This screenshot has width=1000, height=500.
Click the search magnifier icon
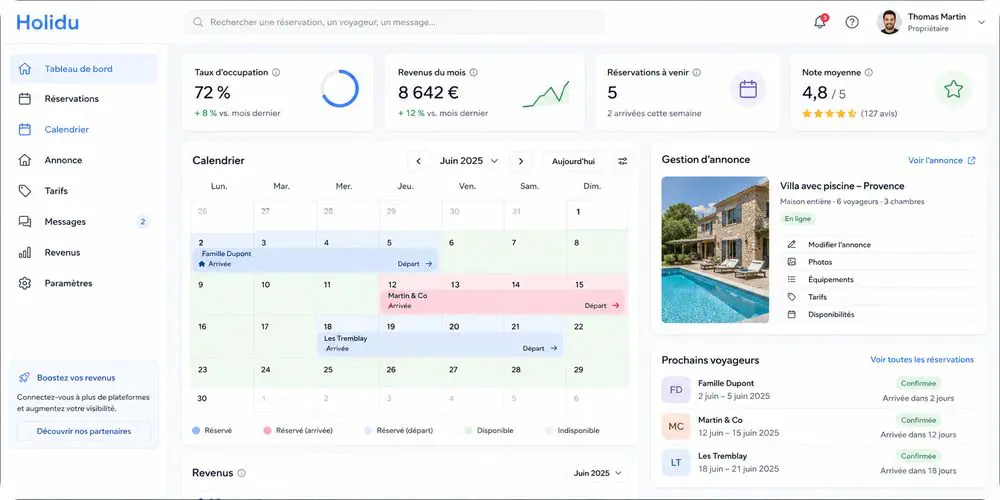pyautogui.click(x=198, y=22)
